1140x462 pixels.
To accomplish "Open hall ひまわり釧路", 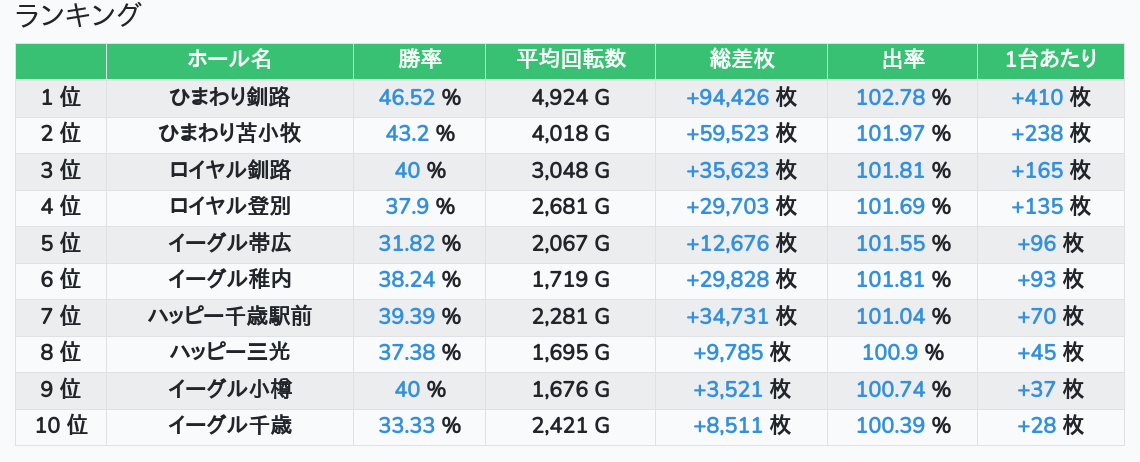I will click(x=230, y=97).
